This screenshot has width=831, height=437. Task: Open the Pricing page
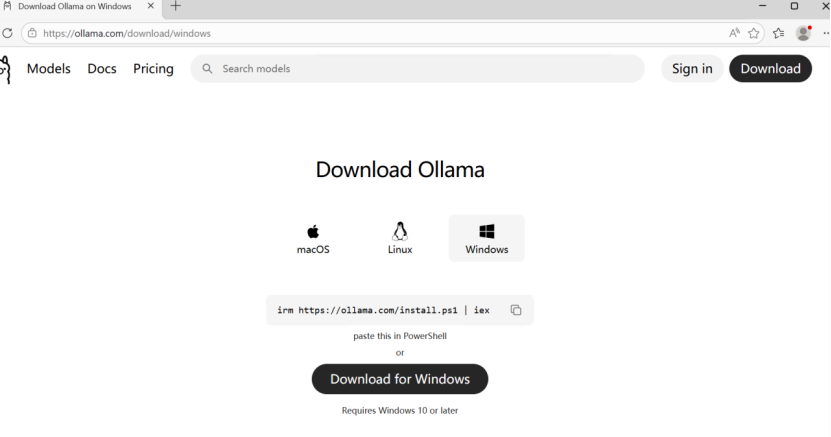coord(153,69)
